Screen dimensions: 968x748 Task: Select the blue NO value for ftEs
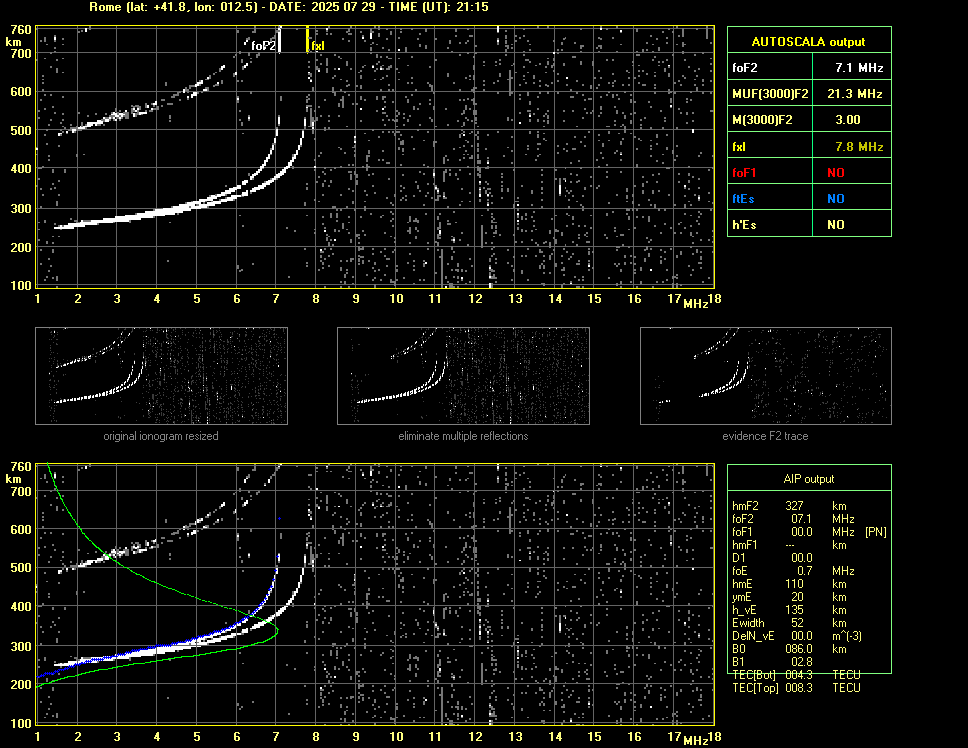click(x=836, y=199)
